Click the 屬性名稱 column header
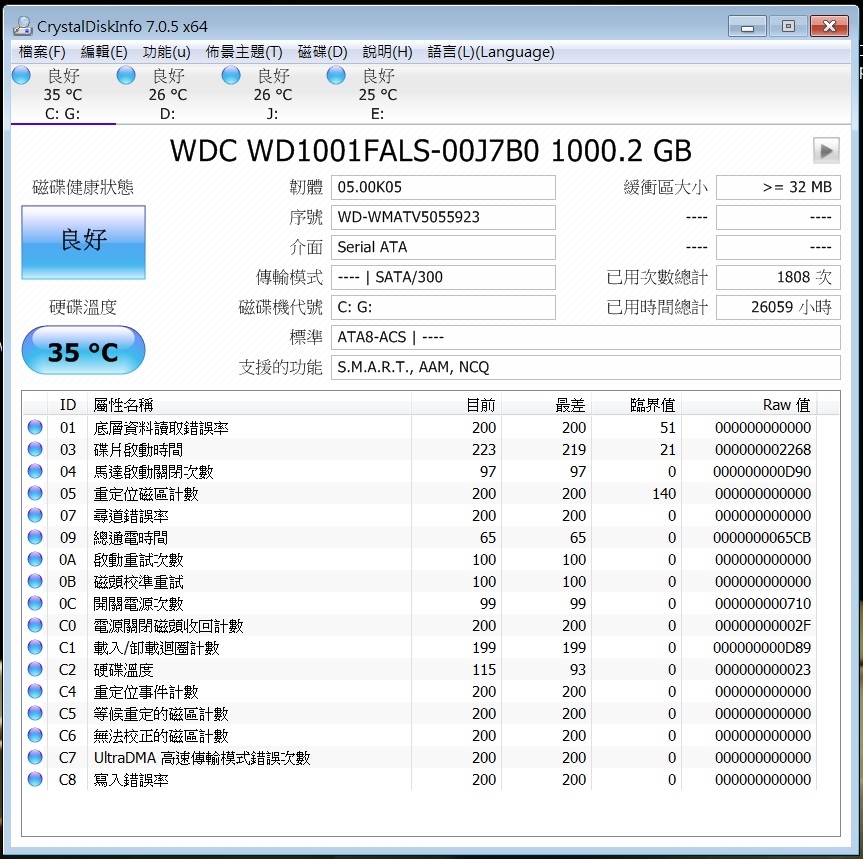The image size is (863, 859). click(249, 405)
